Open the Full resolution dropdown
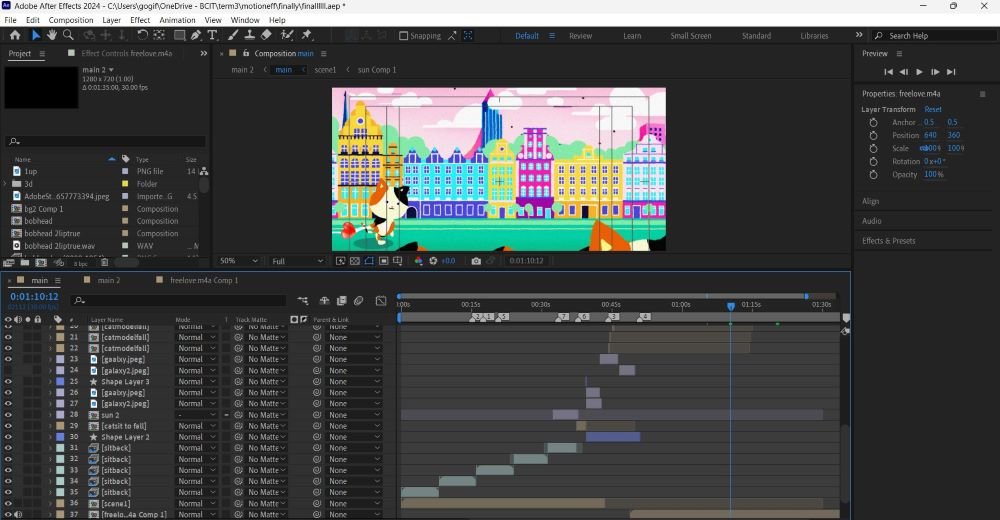This screenshot has width=1000, height=520. coord(297,261)
